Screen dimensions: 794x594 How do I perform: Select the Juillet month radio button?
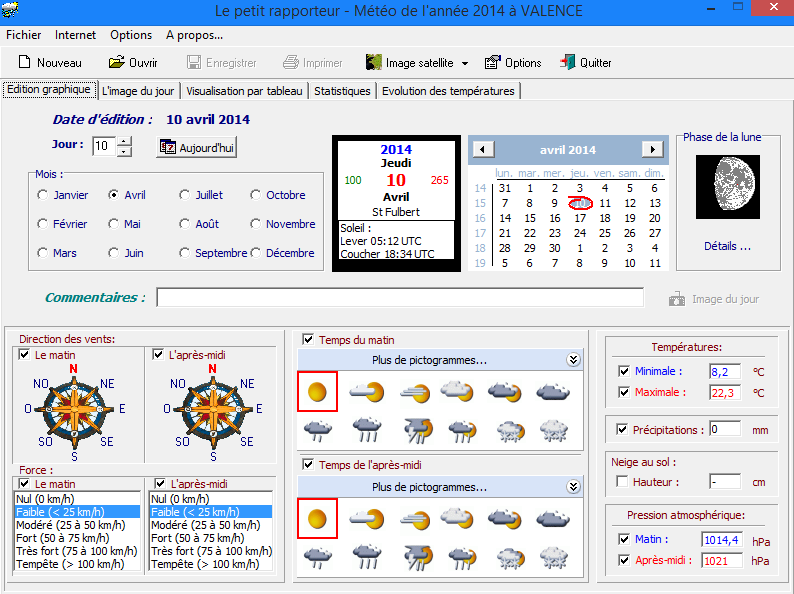(x=184, y=195)
